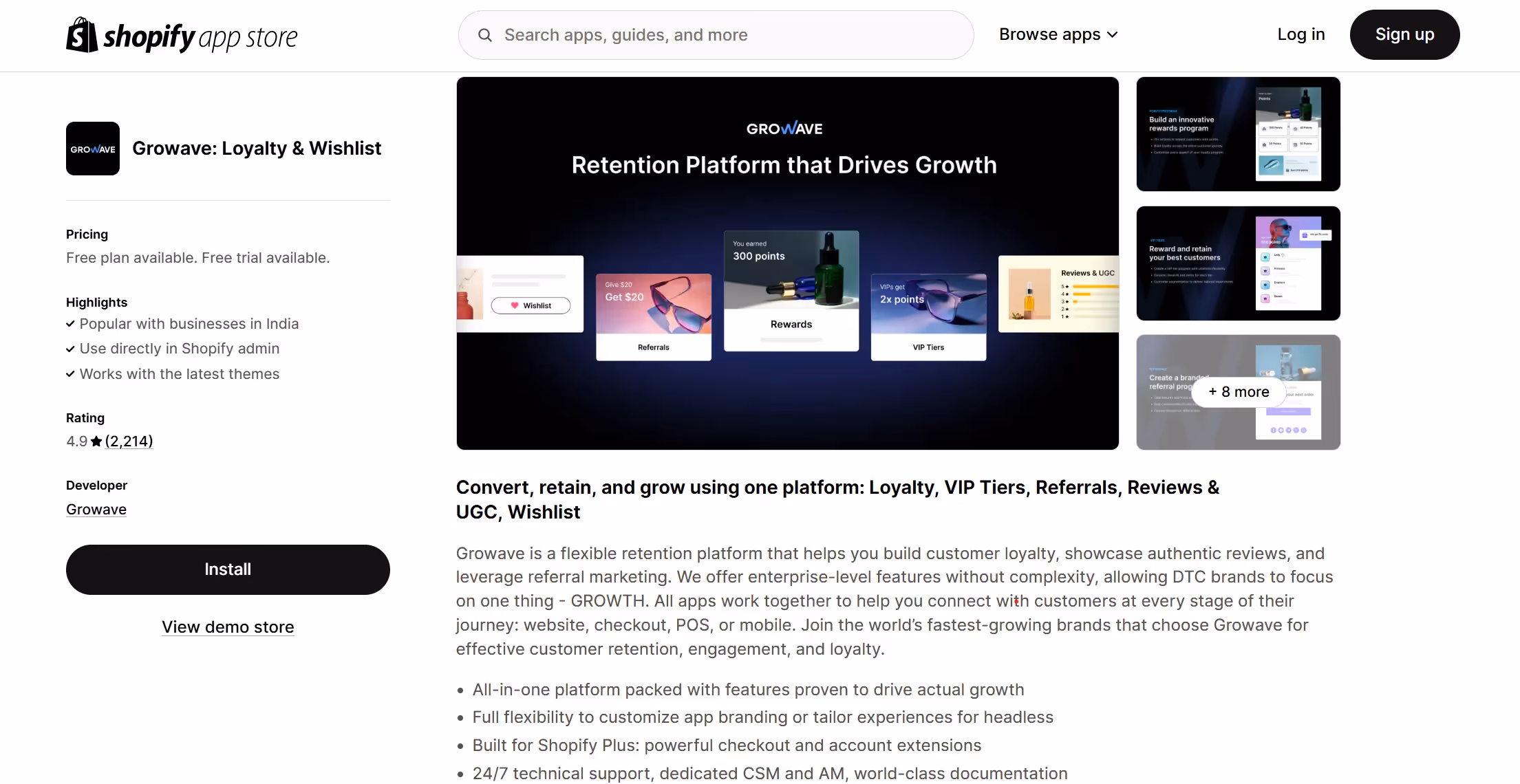Click the Use directly in Shopify admin highlight
Screen dimensions: 1520x784
point(180,349)
